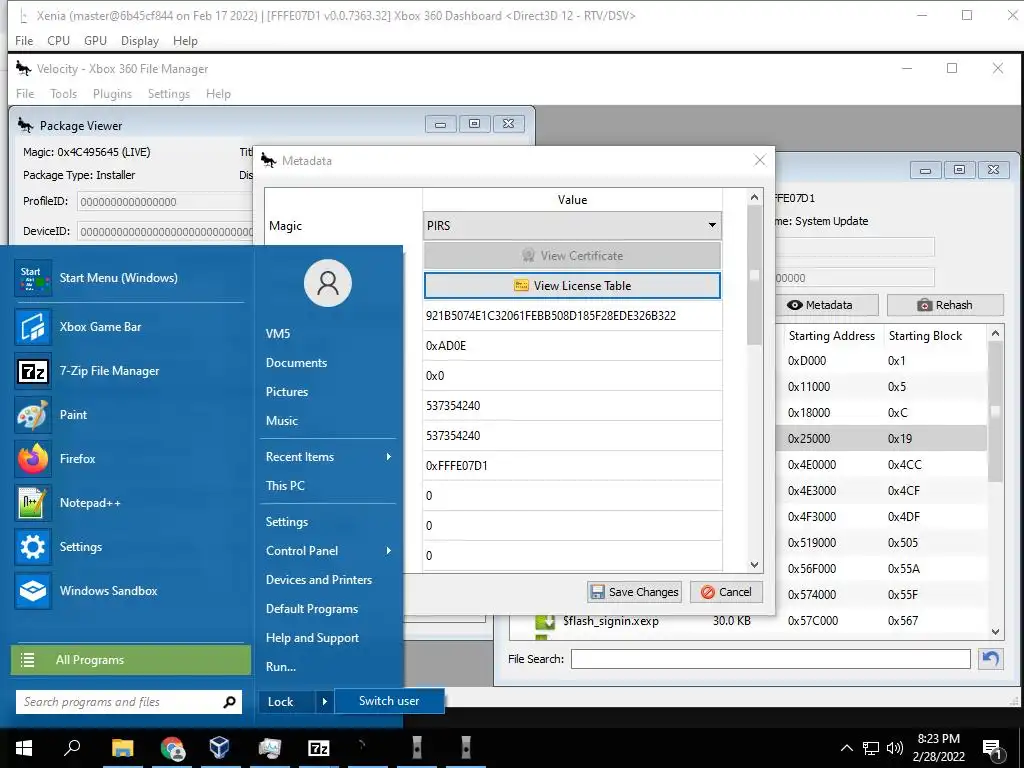Open This PC from Start menu

285,485
